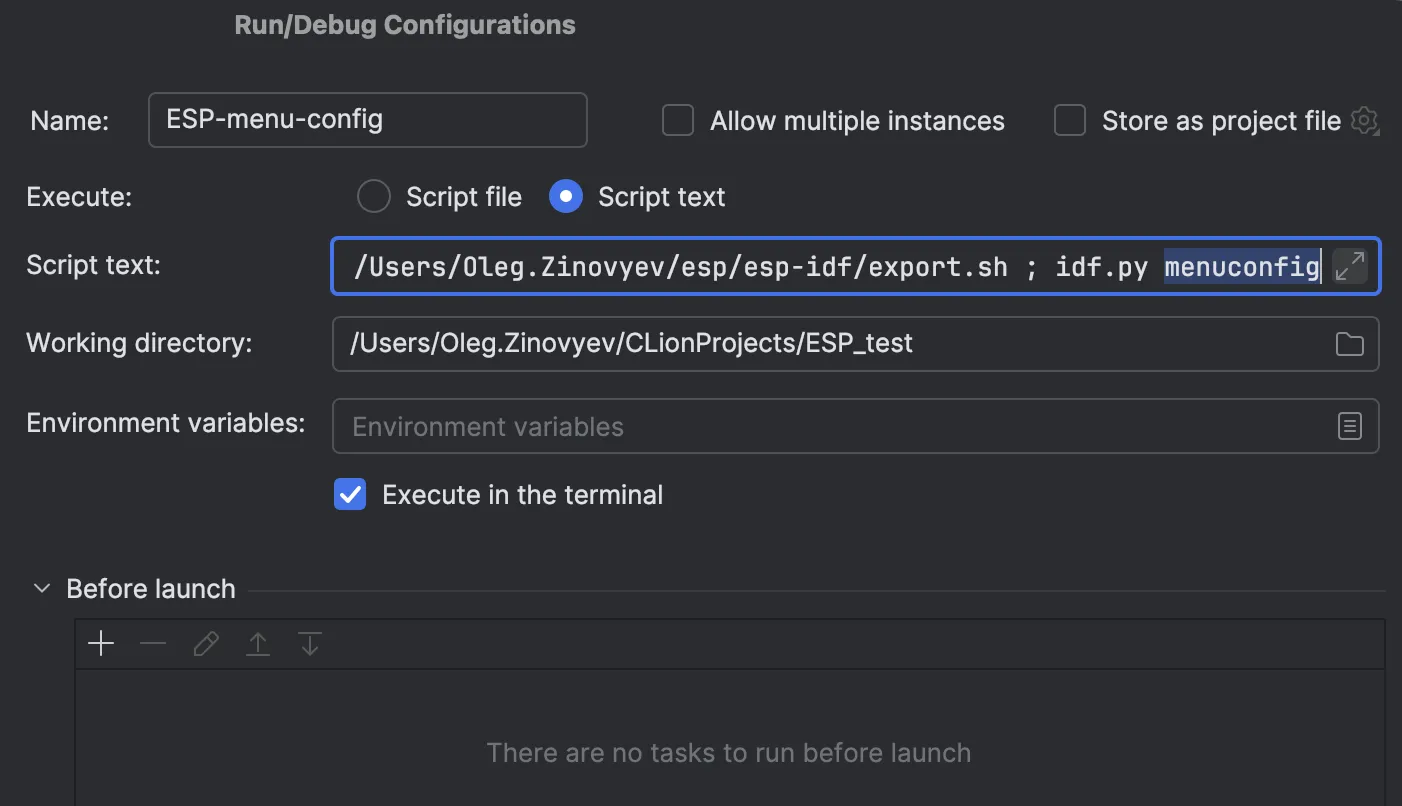The width and height of the screenshot is (1402, 806).
Task: Click the remove task minus icon
Action: coord(153,644)
